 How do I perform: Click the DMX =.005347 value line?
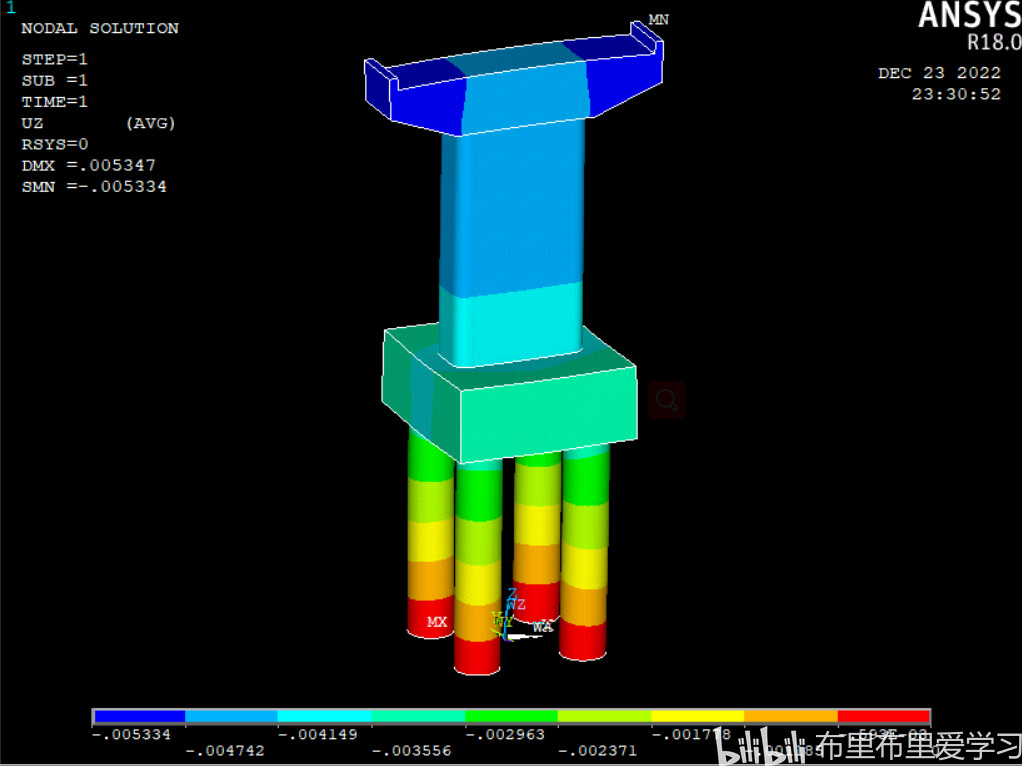89,165
